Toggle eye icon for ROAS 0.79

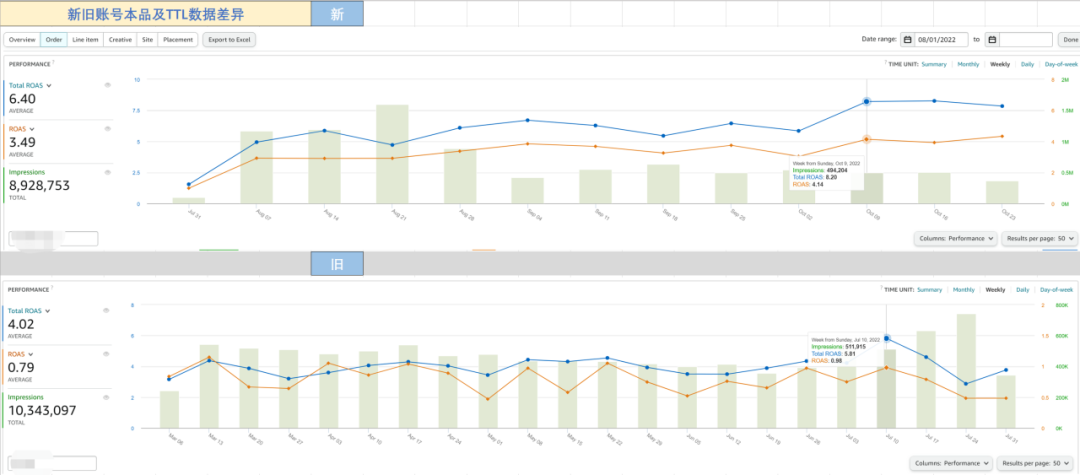click(x=107, y=354)
